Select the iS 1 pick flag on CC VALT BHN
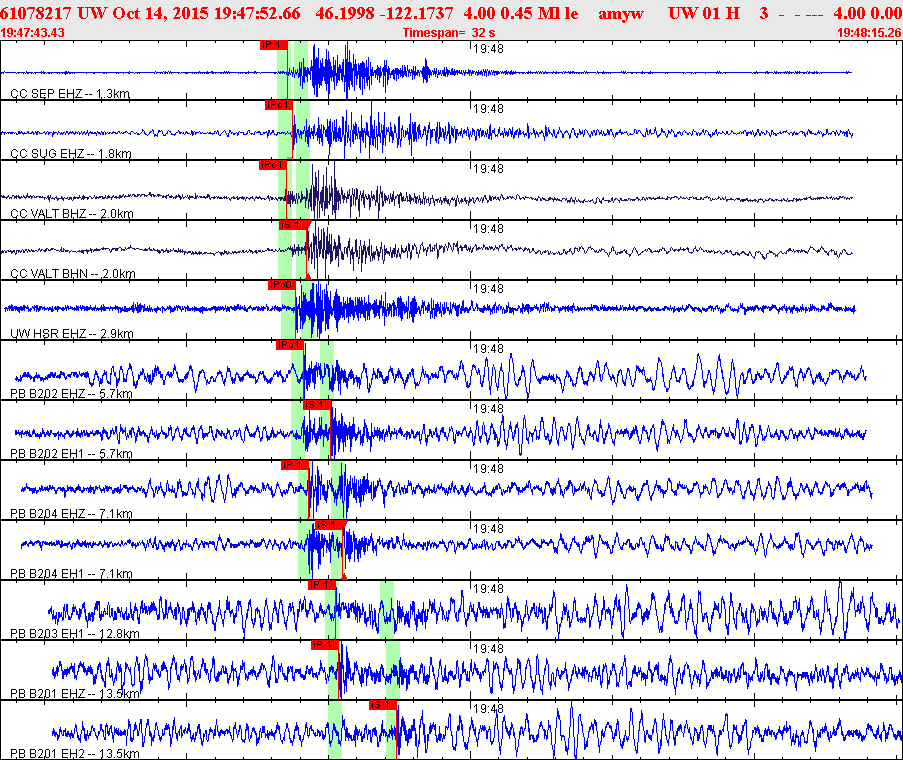This screenshot has height=760, width=903. coord(294,225)
